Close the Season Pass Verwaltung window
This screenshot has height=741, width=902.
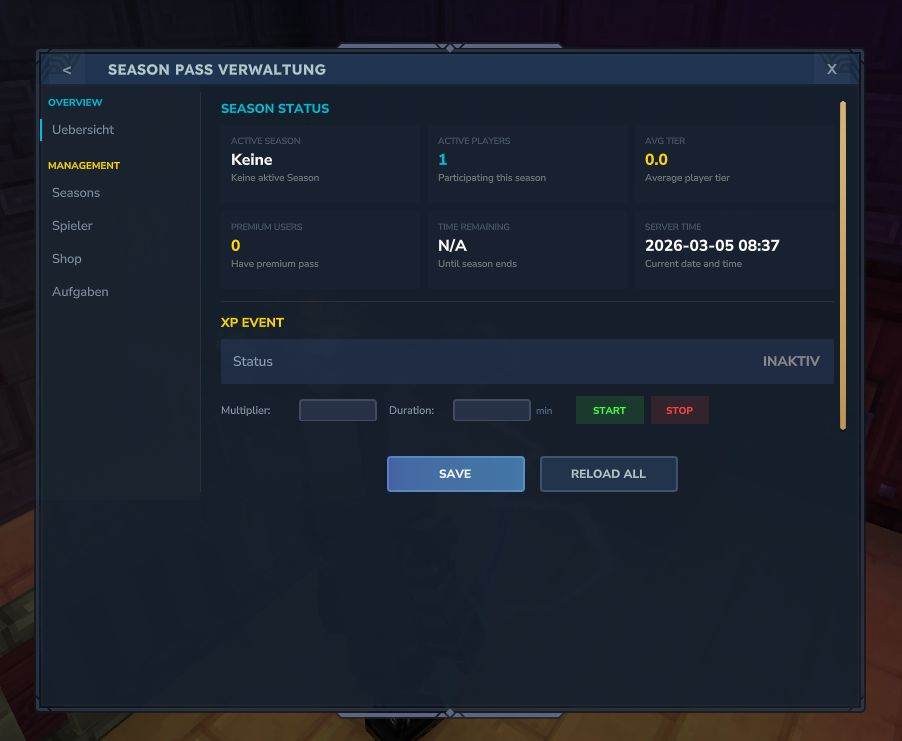831,70
